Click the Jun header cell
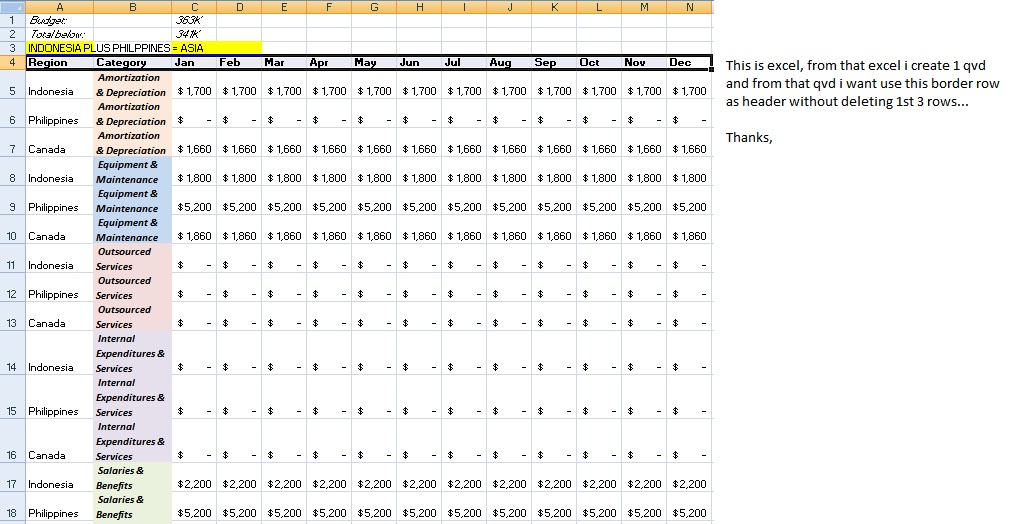Viewport: 1020px width, 524px height. pos(419,62)
